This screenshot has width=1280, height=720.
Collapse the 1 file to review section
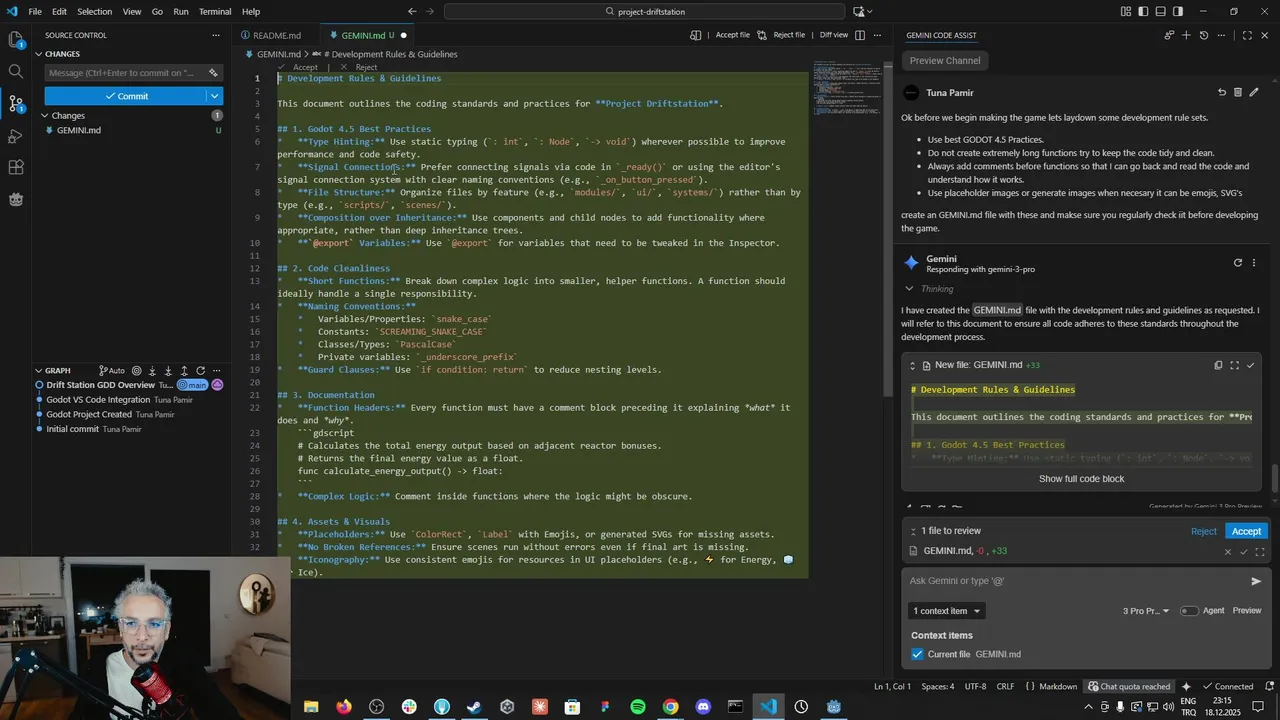tap(912, 531)
